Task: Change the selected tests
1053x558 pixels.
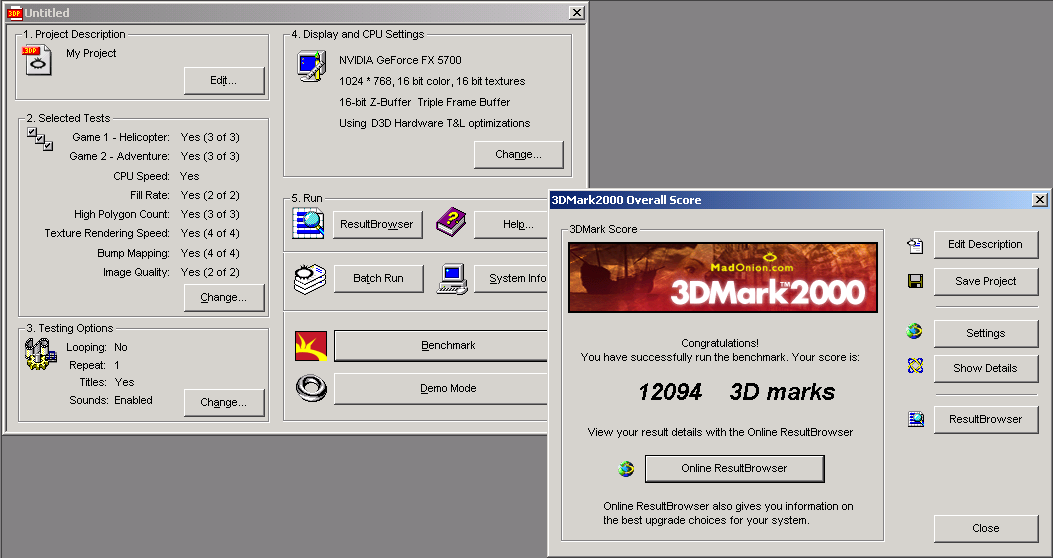Action: [224, 297]
